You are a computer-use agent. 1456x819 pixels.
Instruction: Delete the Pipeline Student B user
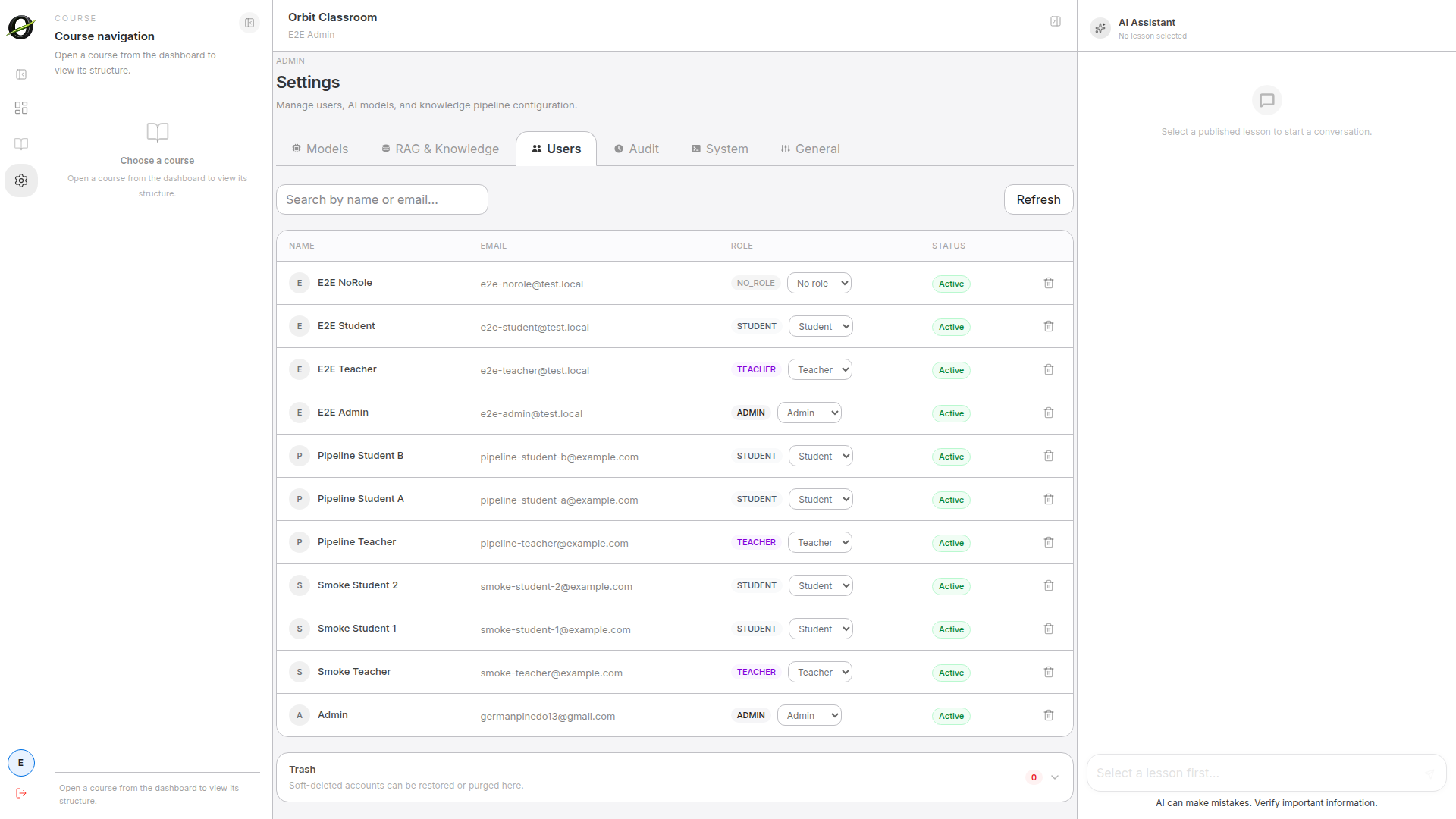coord(1049,456)
